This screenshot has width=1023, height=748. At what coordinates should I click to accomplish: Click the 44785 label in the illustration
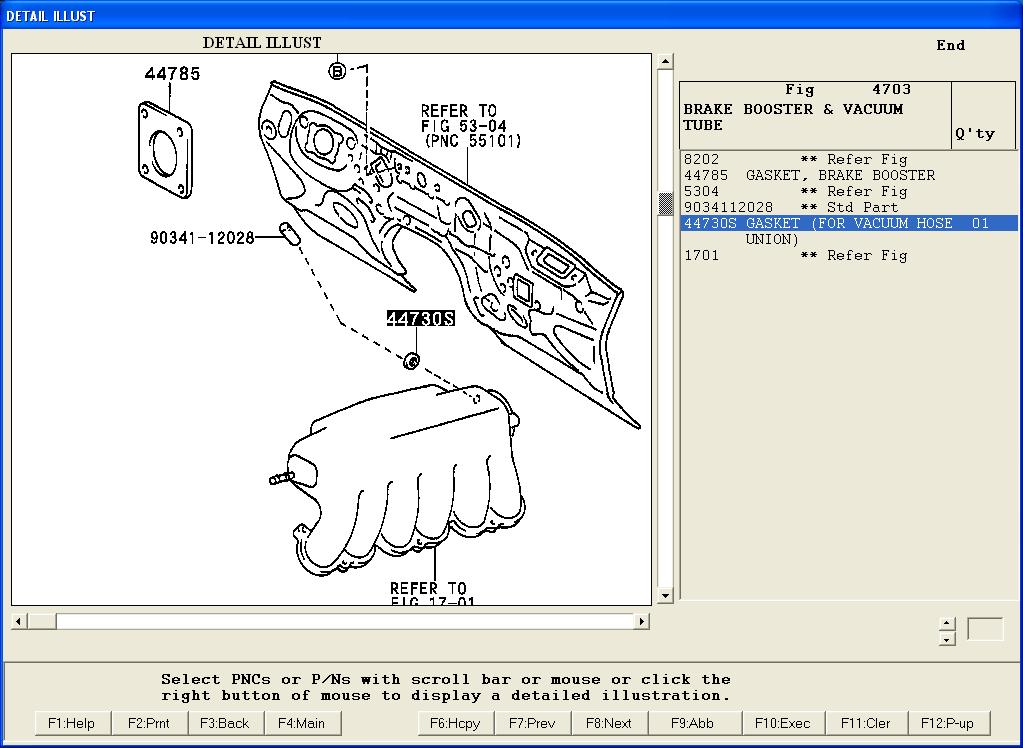172,74
